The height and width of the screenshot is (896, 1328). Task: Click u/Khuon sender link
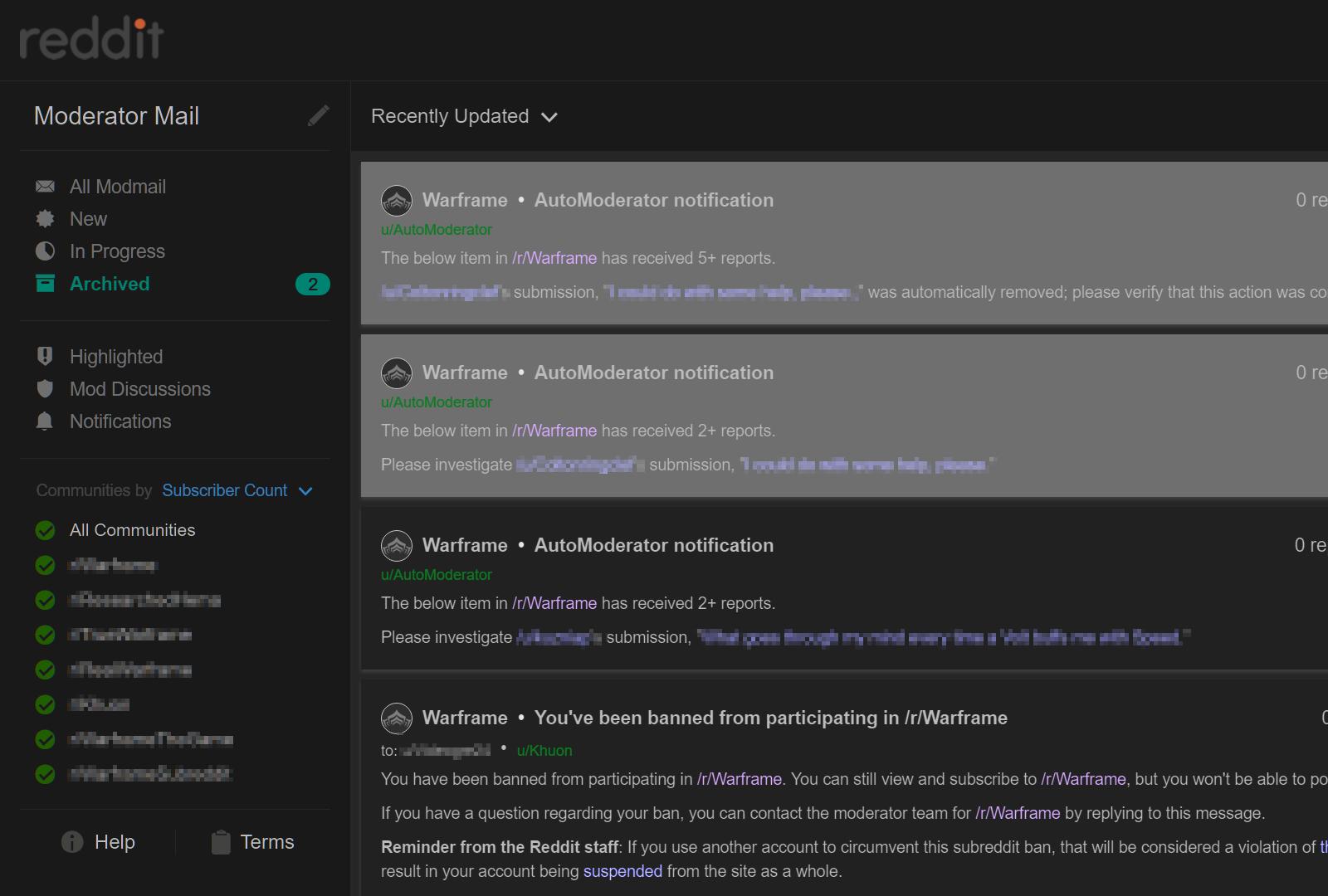(x=544, y=751)
